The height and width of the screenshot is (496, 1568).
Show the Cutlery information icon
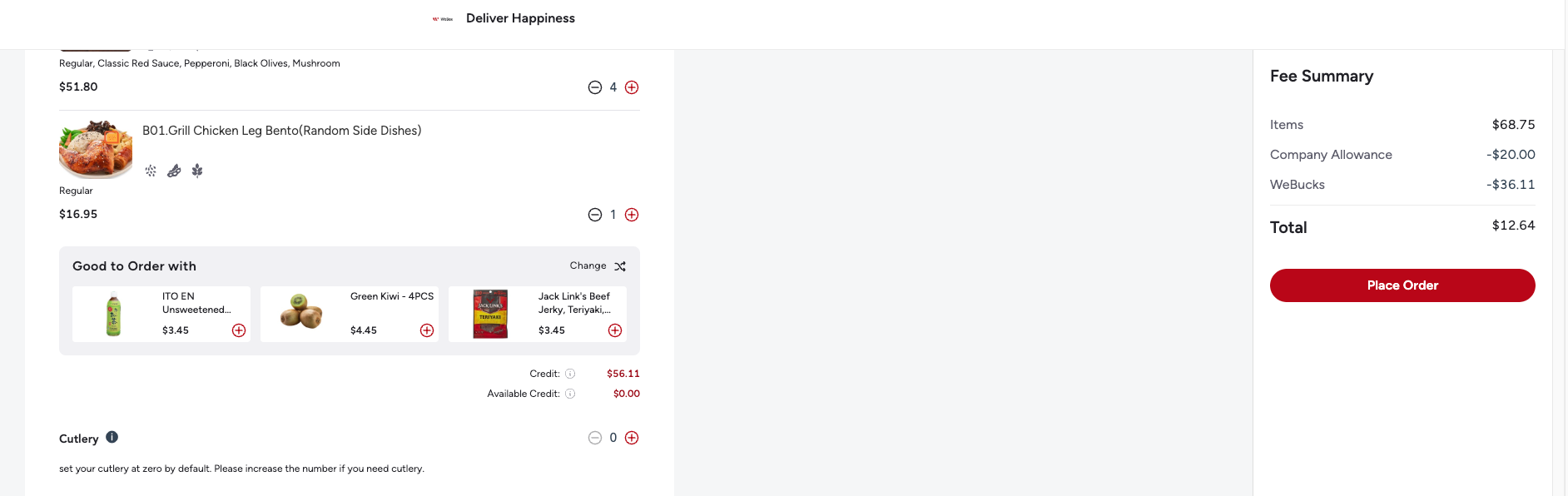point(112,437)
